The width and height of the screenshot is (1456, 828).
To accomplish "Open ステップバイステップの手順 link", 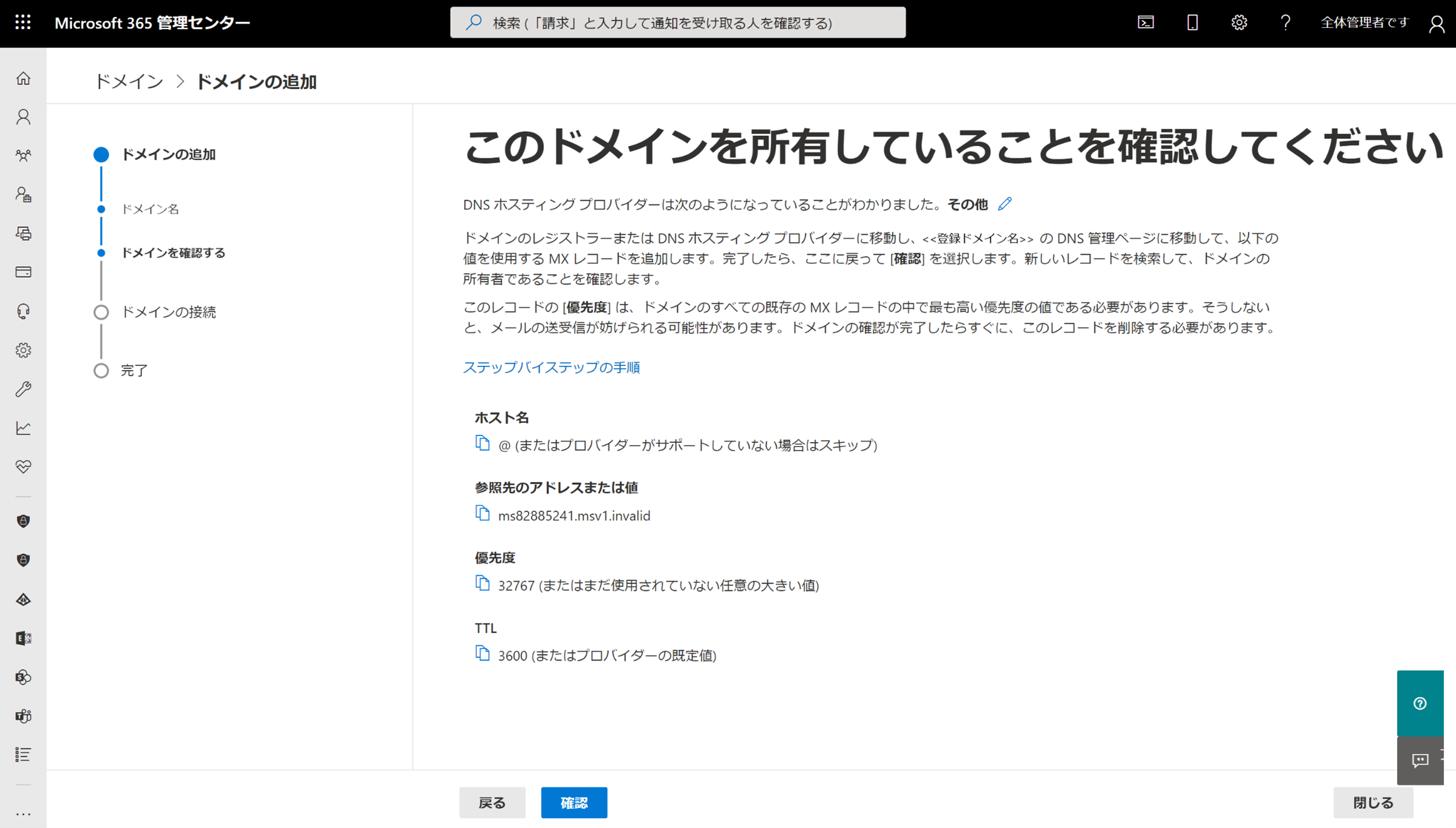I will pyautogui.click(x=551, y=367).
